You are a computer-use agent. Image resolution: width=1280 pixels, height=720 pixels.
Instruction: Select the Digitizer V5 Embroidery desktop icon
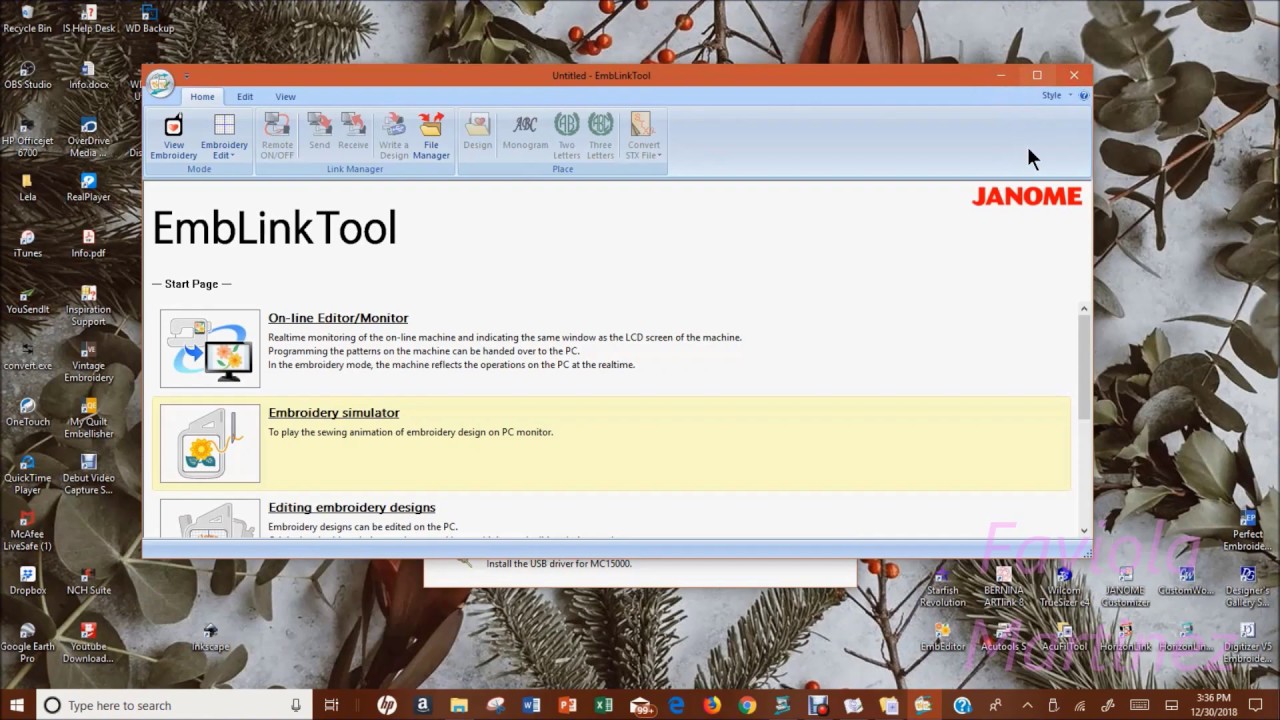pyautogui.click(x=1247, y=642)
